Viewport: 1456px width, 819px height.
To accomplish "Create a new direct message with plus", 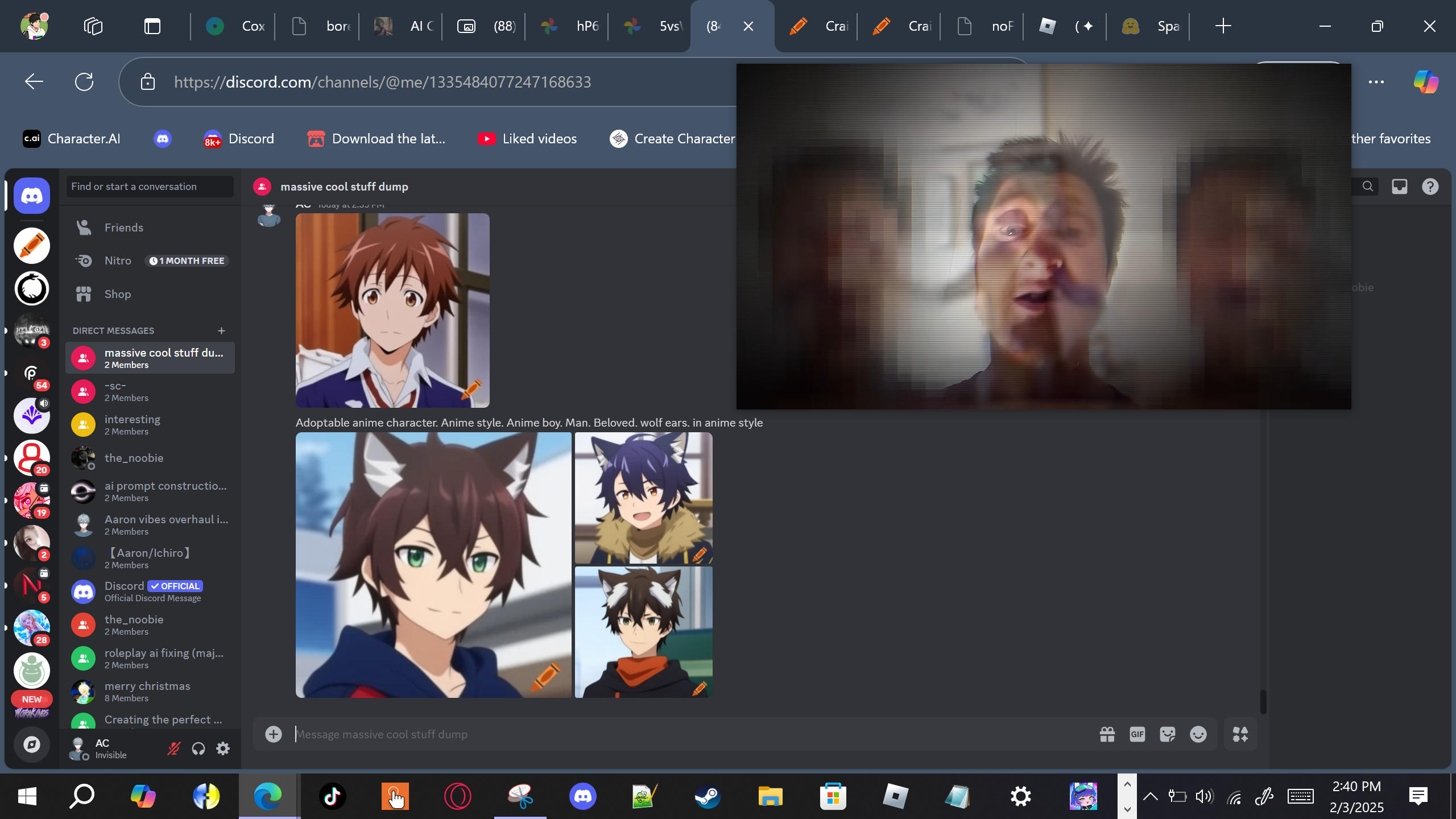I will (221, 330).
